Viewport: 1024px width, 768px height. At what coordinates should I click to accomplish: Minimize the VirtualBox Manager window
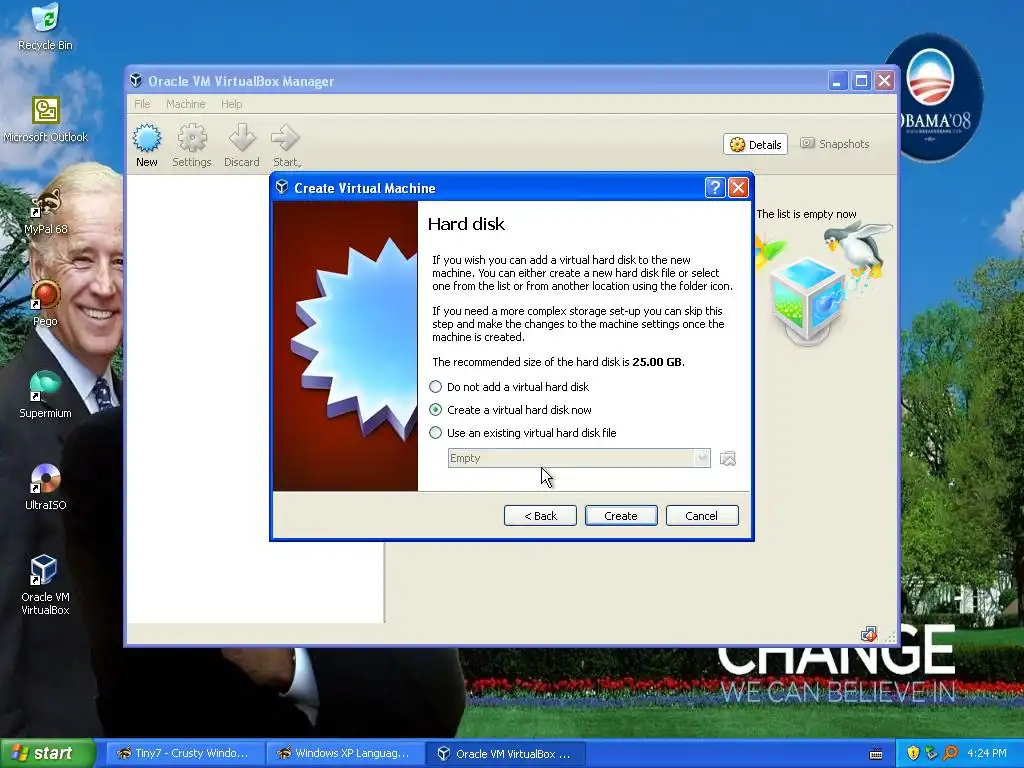coord(838,80)
